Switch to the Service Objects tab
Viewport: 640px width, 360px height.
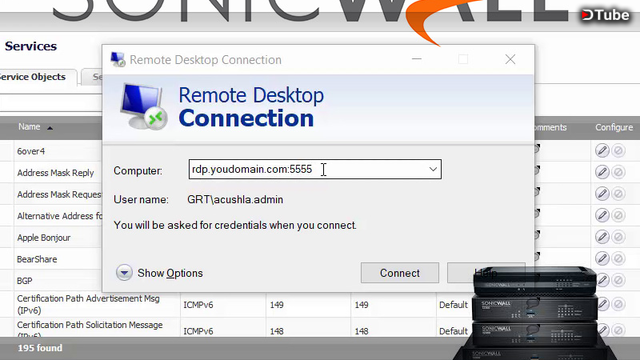coord(33,77)
